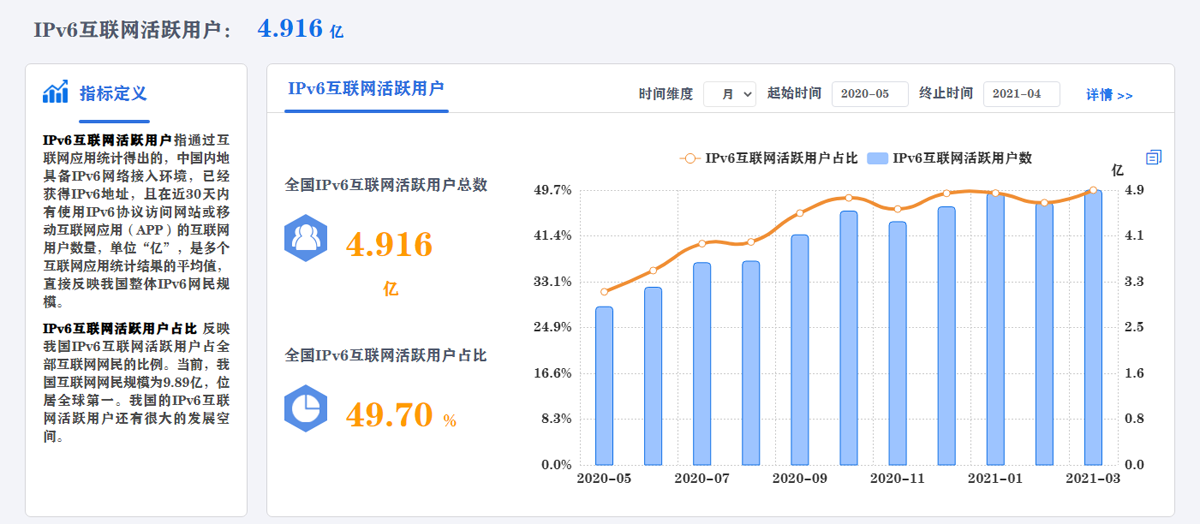Toggle IPv6互联网活跃用户数 bar series legend

point(950,158)
